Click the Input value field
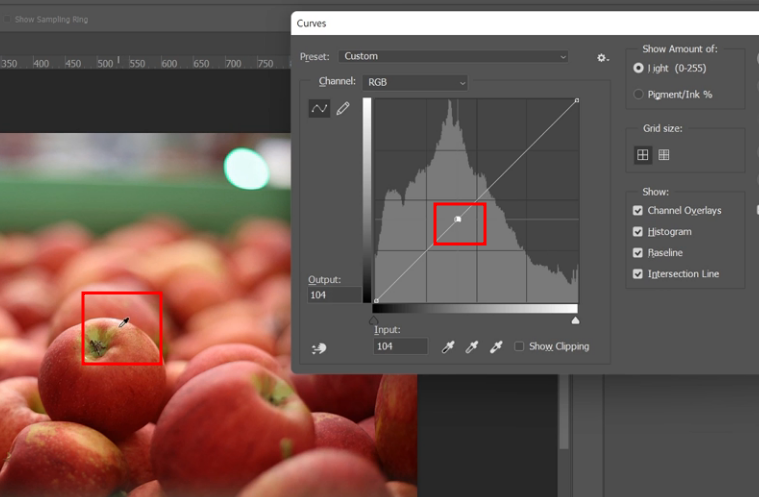Viewport: 759px width, 497px height. [400, 346]
